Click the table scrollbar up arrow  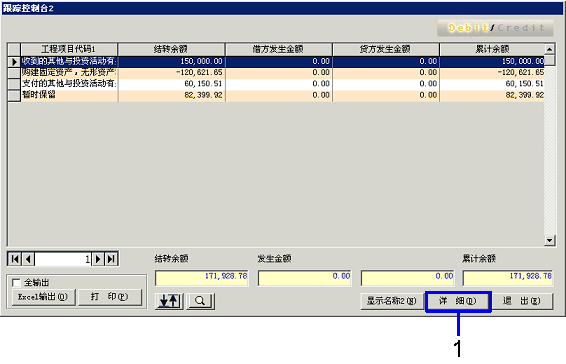[x=549, y=49]
